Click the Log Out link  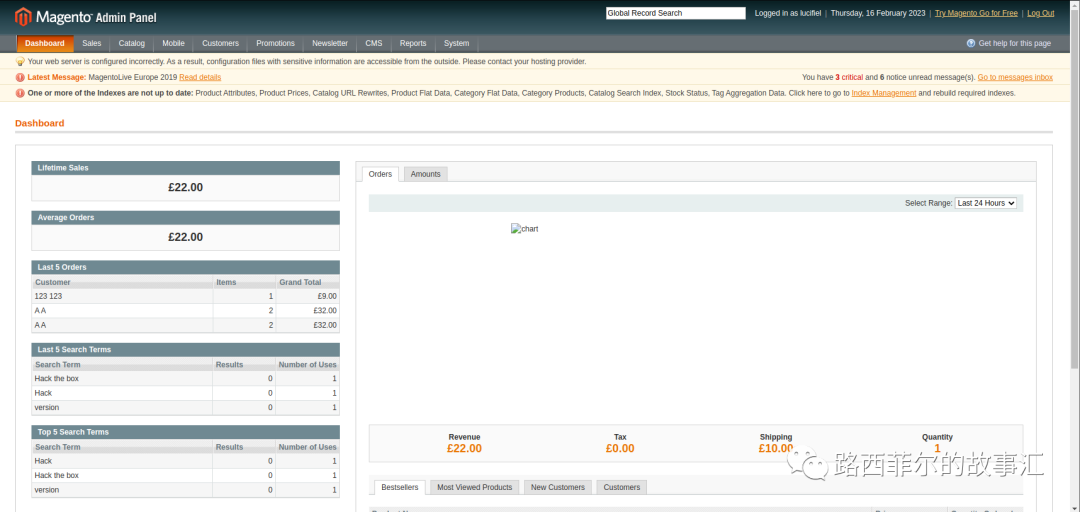[x=1041, y=13]
